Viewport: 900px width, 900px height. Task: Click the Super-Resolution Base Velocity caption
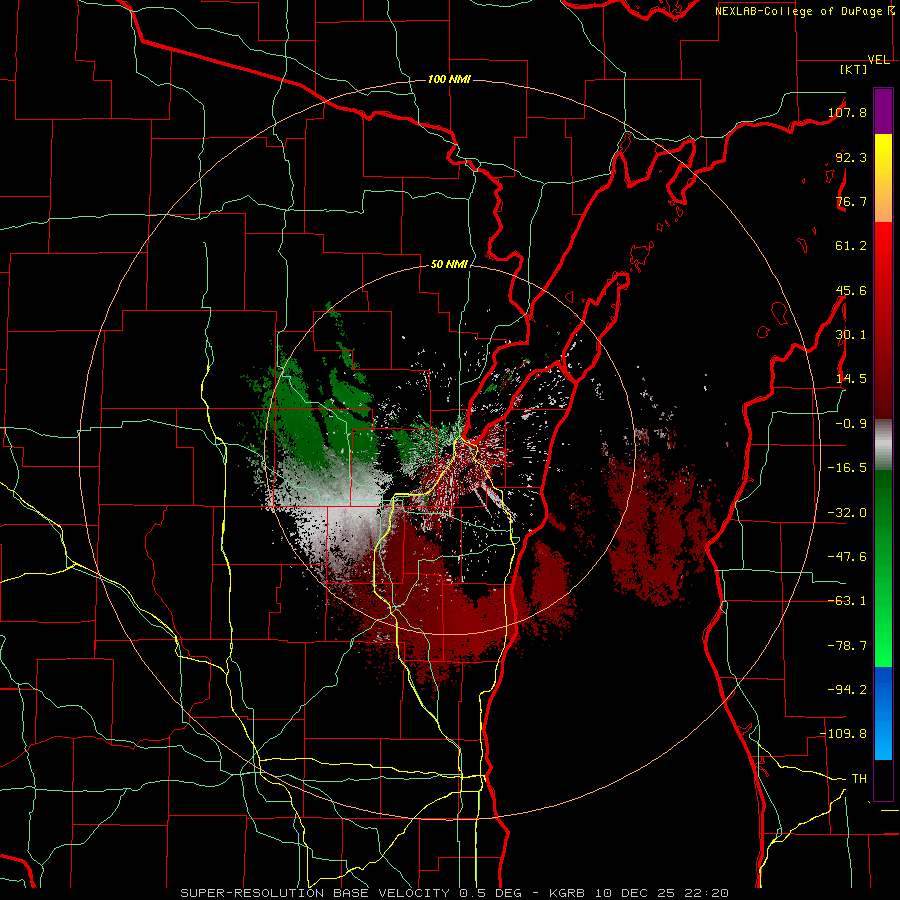coord(455,893)
